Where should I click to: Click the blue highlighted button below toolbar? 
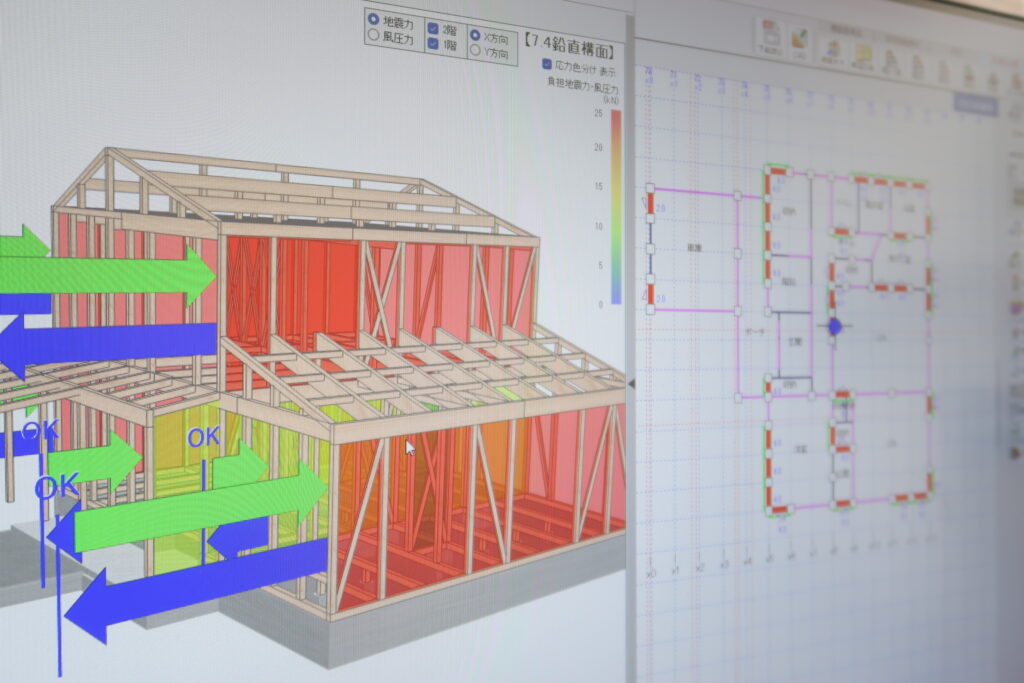[x=975, y=103]
